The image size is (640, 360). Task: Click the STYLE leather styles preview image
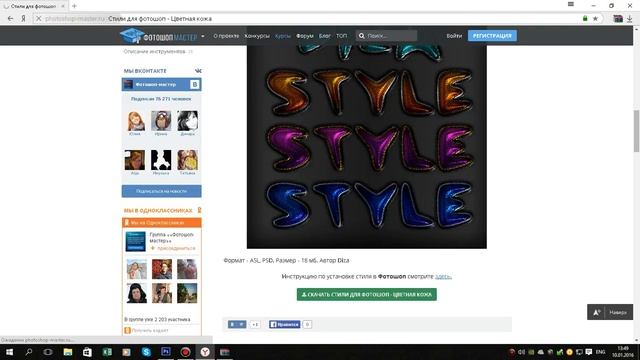click(x=367, y=147)
